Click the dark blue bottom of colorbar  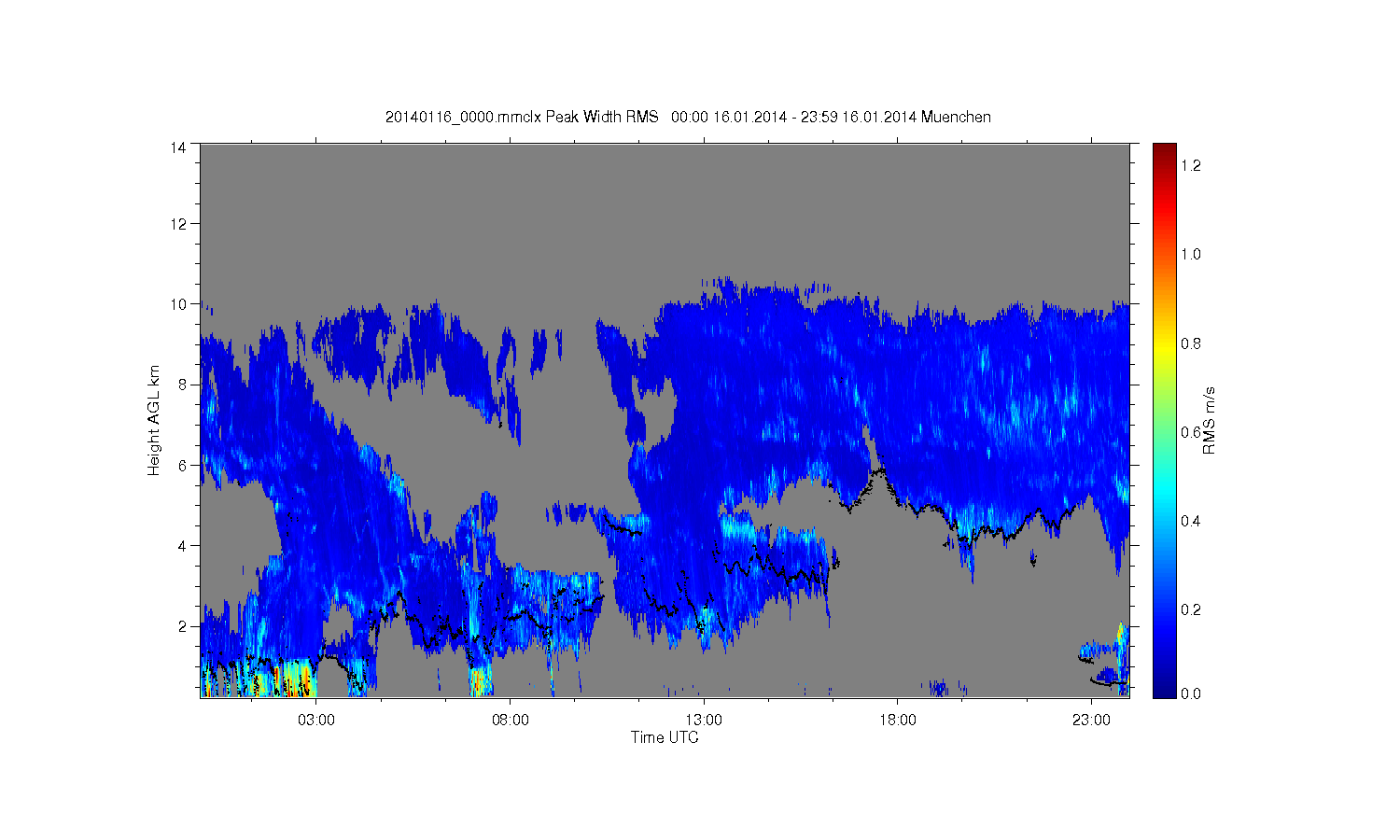pyautogui.click(x=1164, y=691)
